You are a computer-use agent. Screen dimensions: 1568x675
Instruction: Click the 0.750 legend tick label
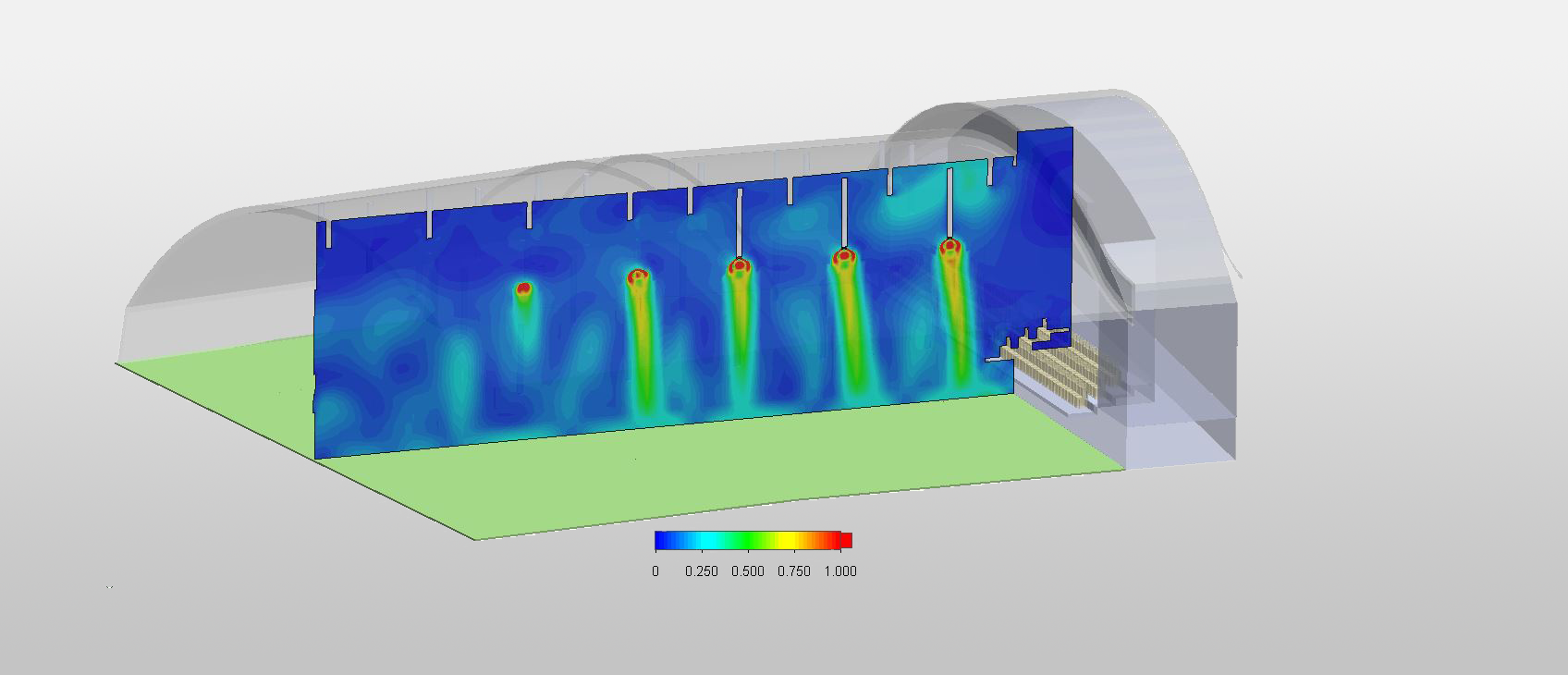(793, 571)
